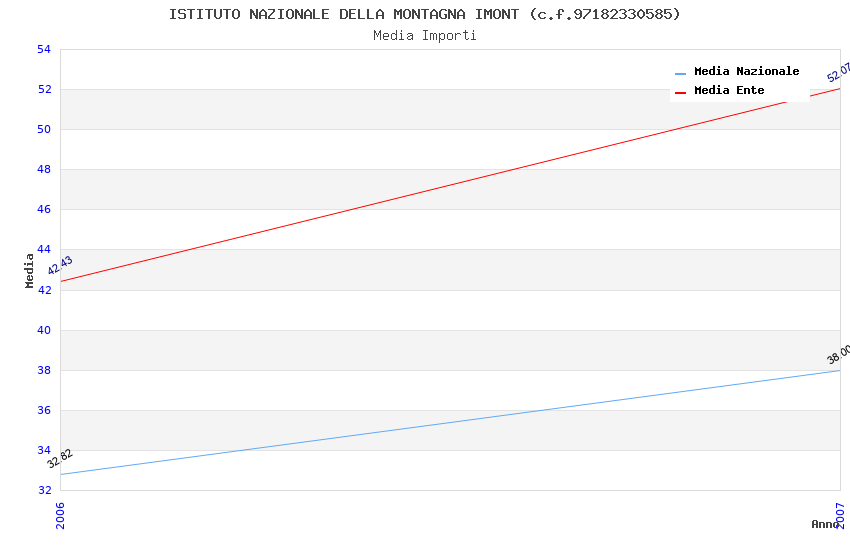The height and width of the screenshot is (550, 850).
Task: Click the y-axis tick value 48
Action: 44,170
